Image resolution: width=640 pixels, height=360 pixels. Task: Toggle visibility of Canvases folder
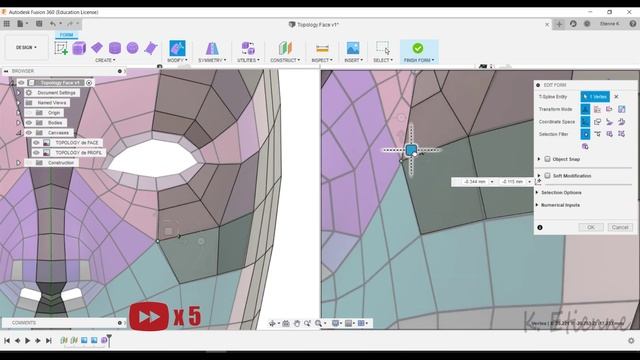click(x=29, y=133)
